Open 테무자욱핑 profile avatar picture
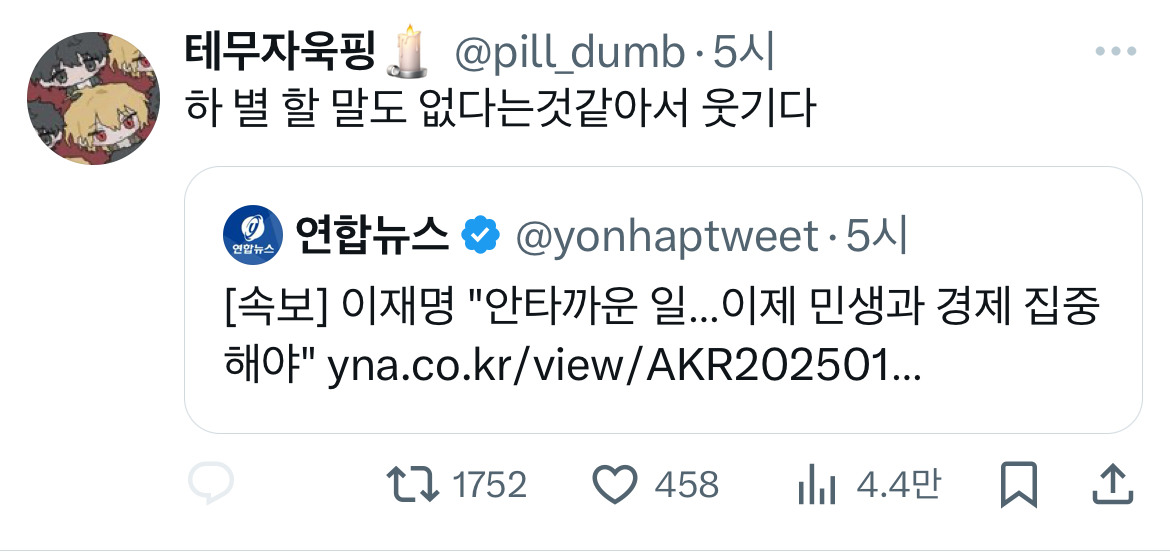 tap(93, 98)
